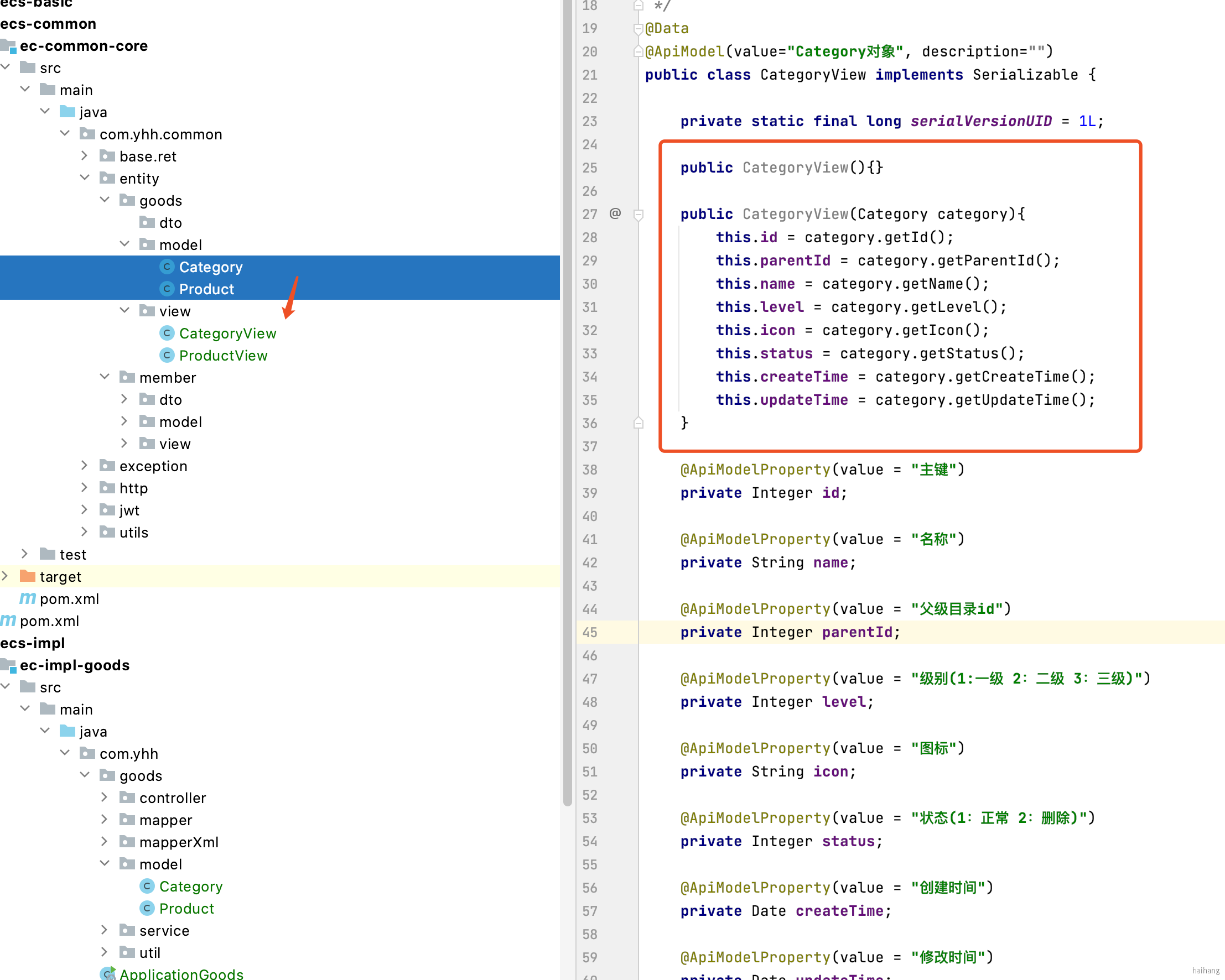Click the ProductView class icon
The height and width of the screenshot is (980, 1225).
[167, 356]
